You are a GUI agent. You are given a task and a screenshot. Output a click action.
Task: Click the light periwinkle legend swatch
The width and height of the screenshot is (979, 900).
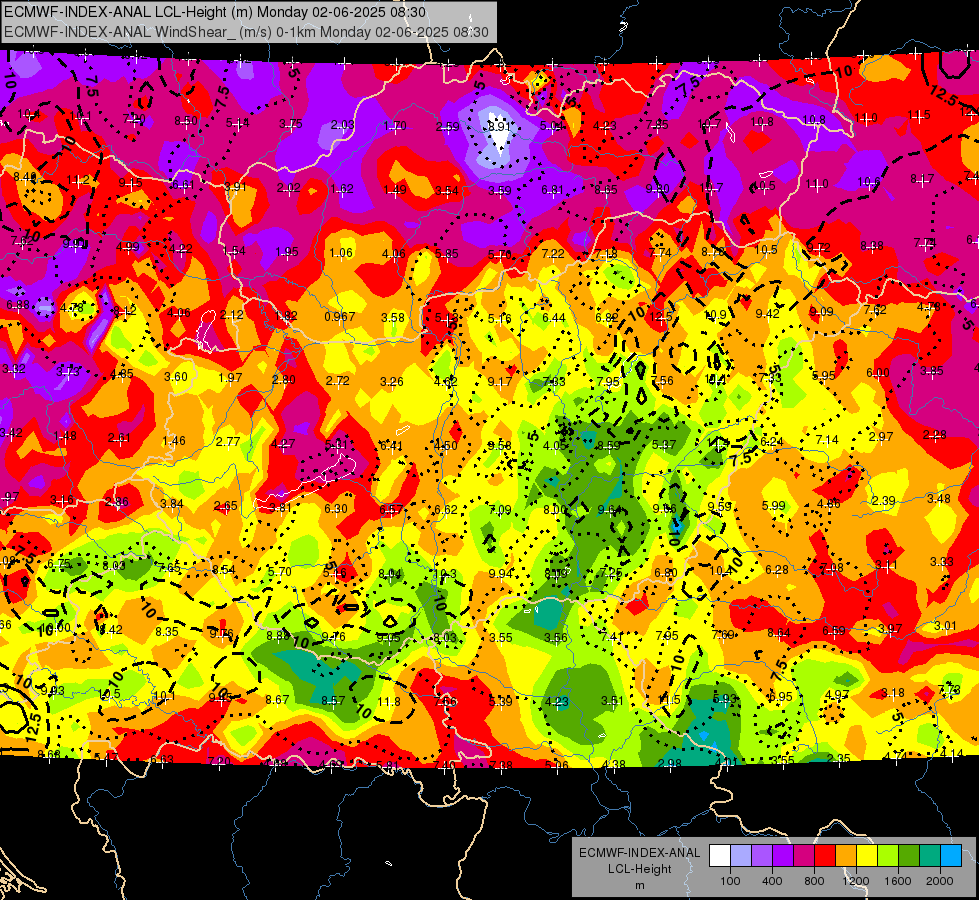(x=741, y=856)
